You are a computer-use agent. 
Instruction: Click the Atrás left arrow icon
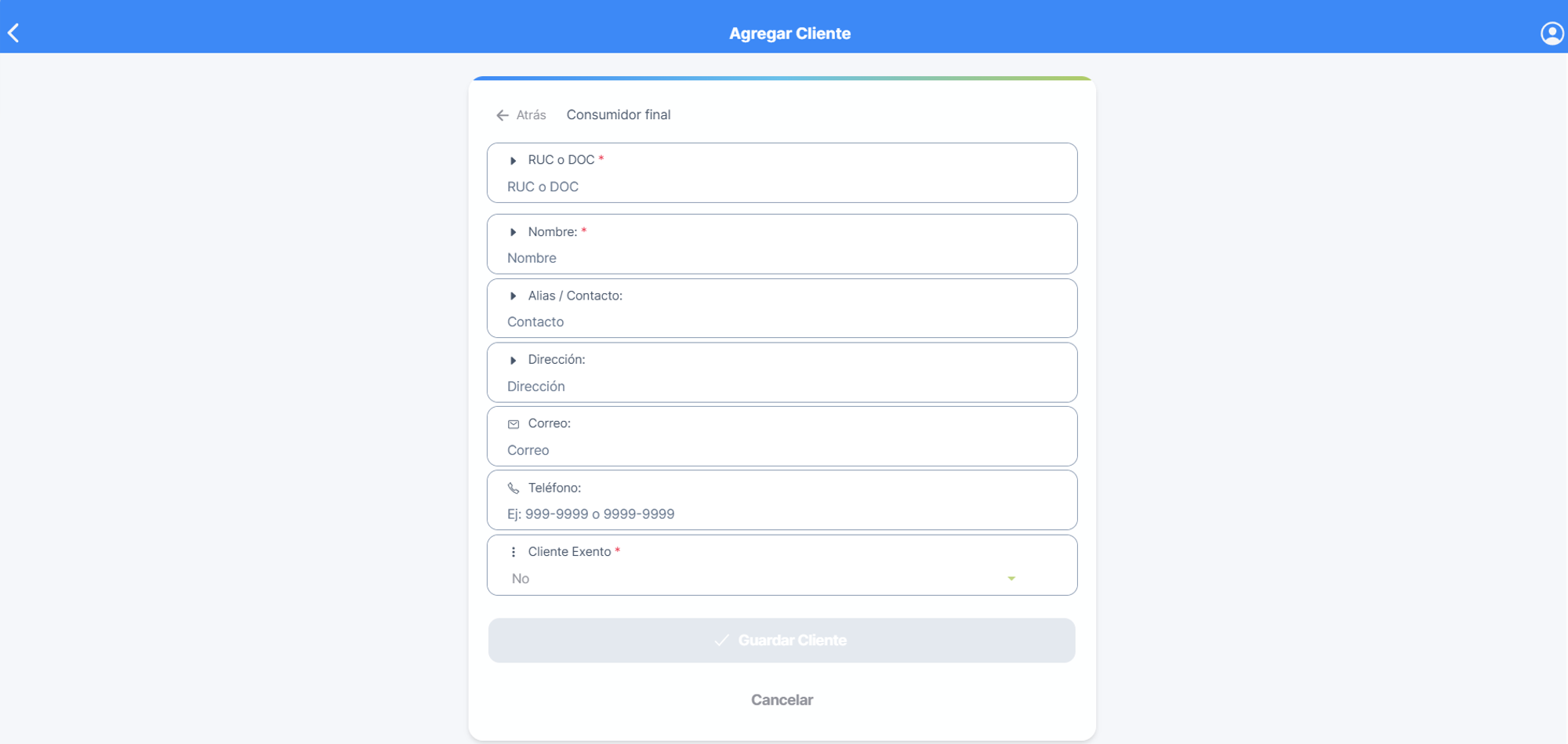click(503, 115)
